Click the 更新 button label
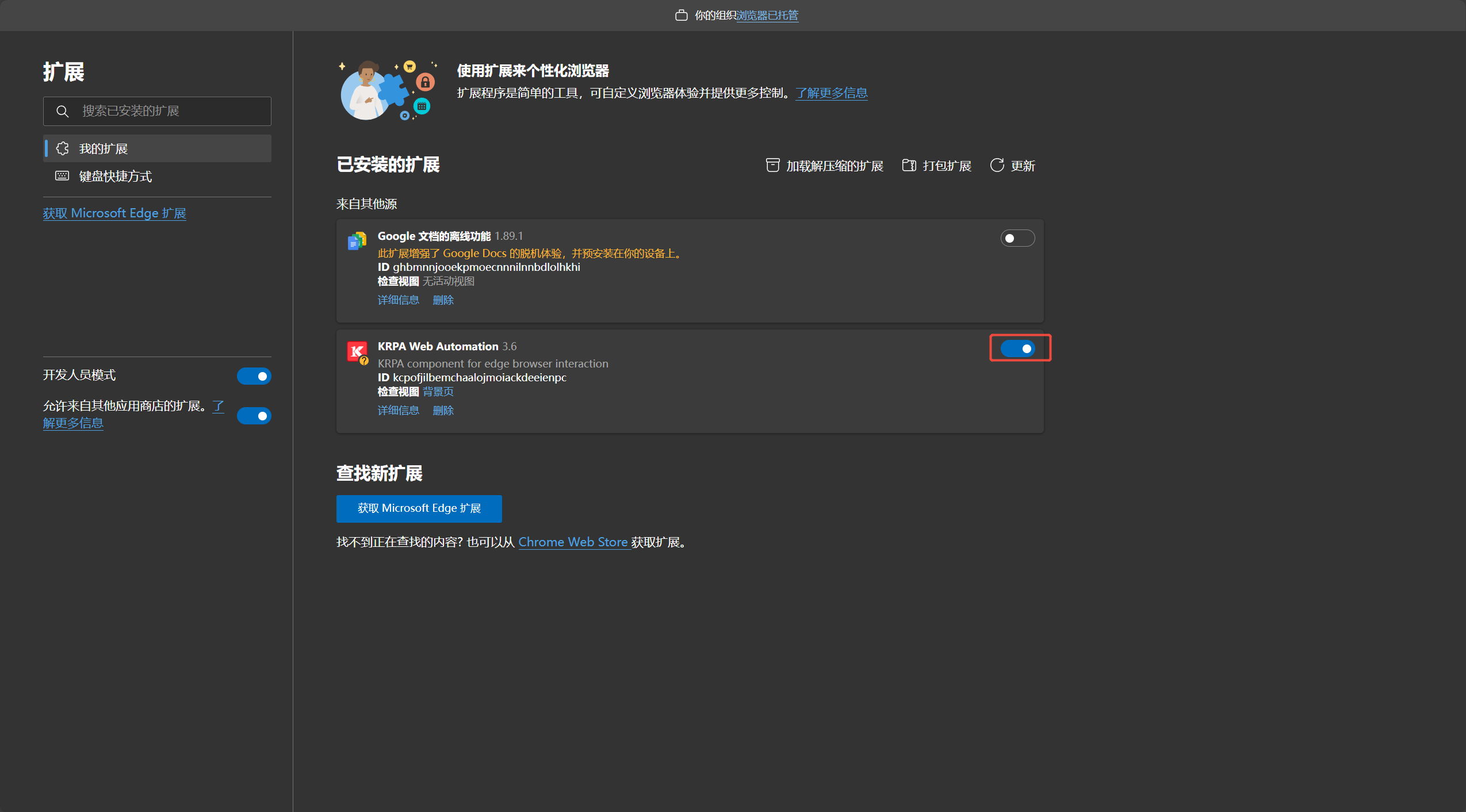1466x812 pixels. [1023, 166]
